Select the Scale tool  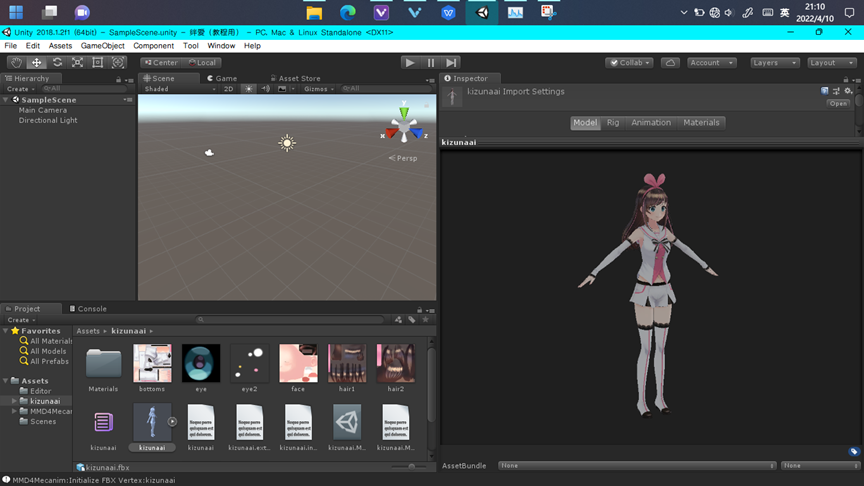[x=77, y=62]
